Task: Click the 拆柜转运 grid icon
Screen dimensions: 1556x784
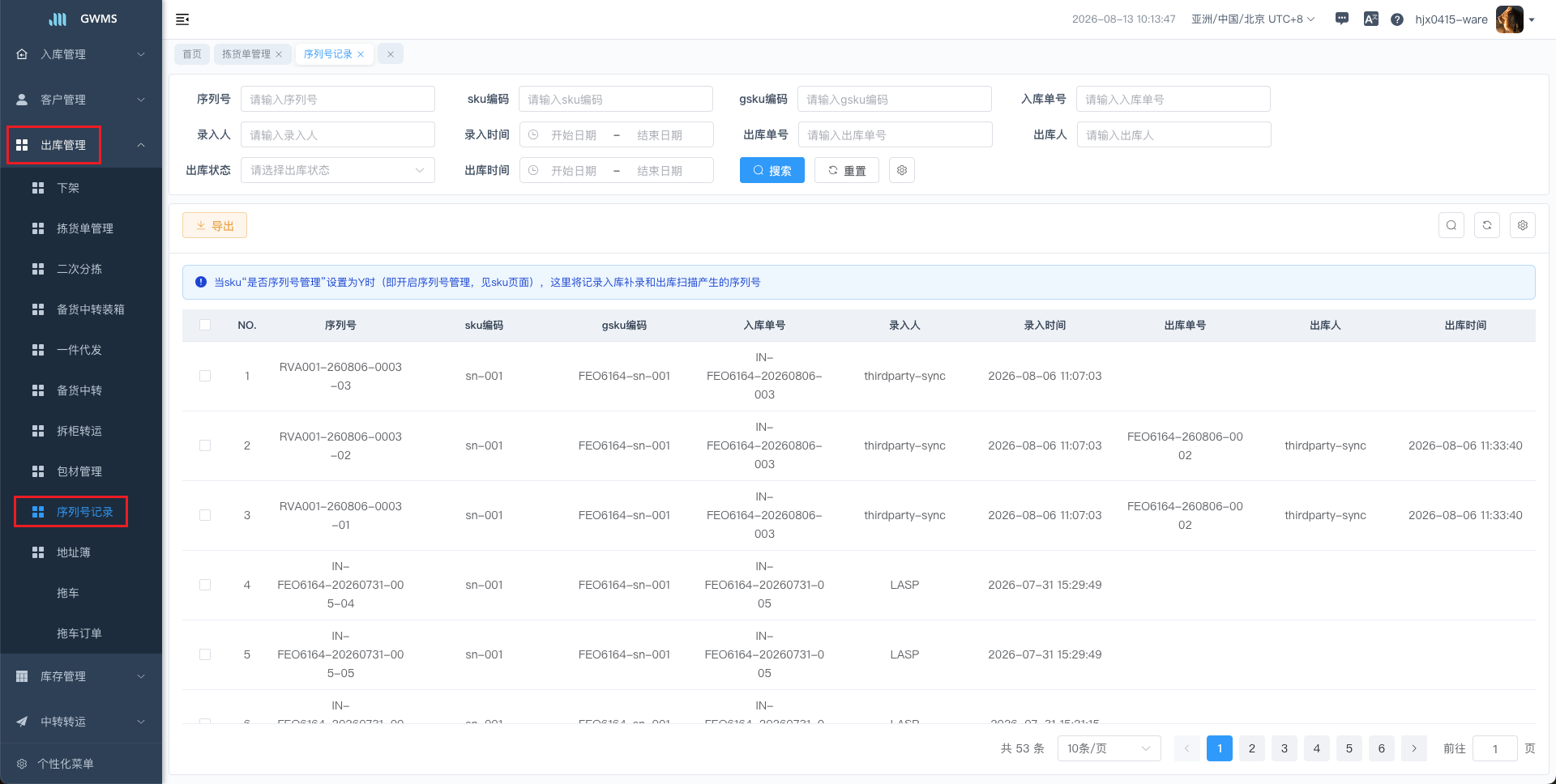Action: pyautogui.click(x=38, y=431)
